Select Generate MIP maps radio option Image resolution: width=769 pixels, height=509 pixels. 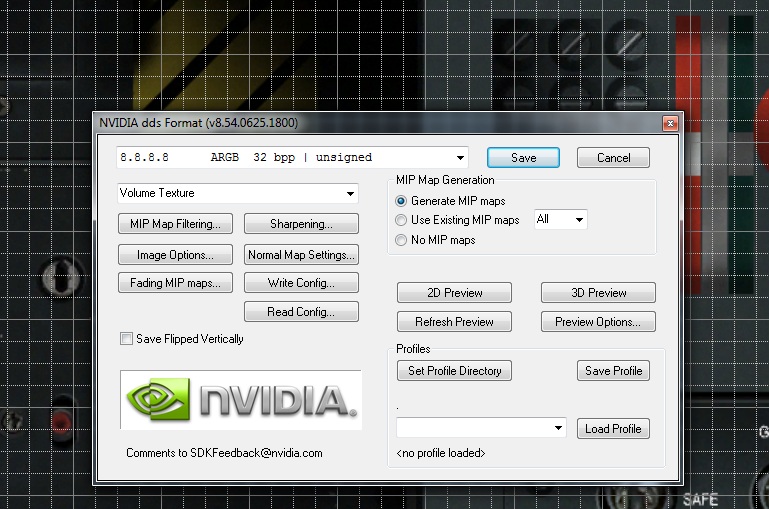coord(401,201)
